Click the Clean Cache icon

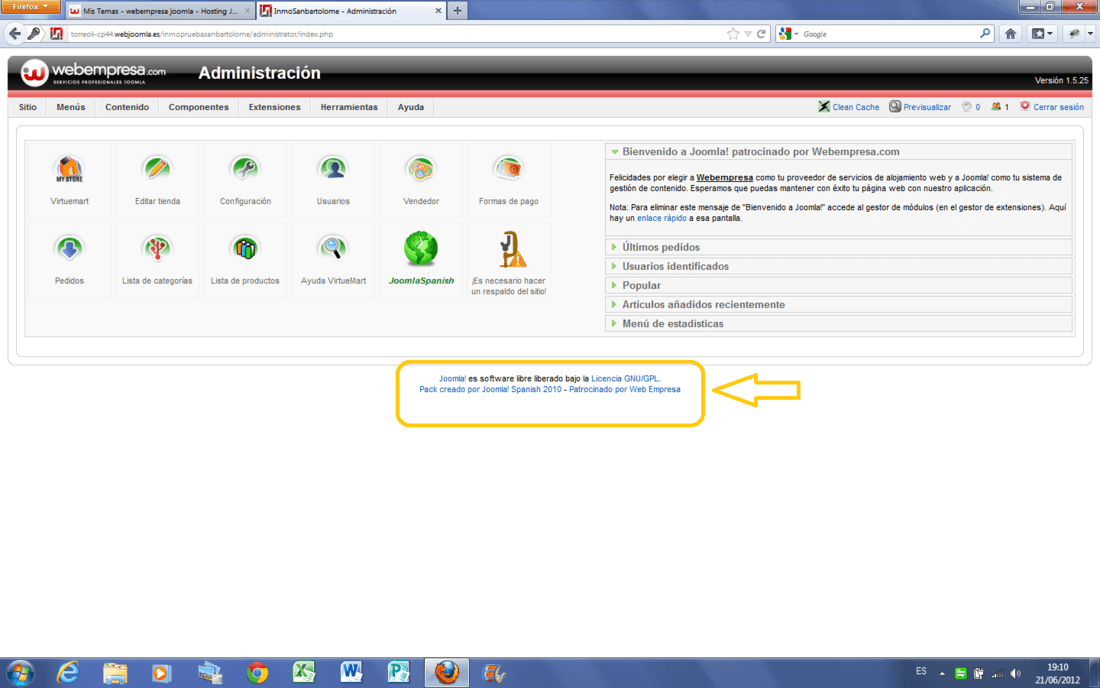(824, 107)
